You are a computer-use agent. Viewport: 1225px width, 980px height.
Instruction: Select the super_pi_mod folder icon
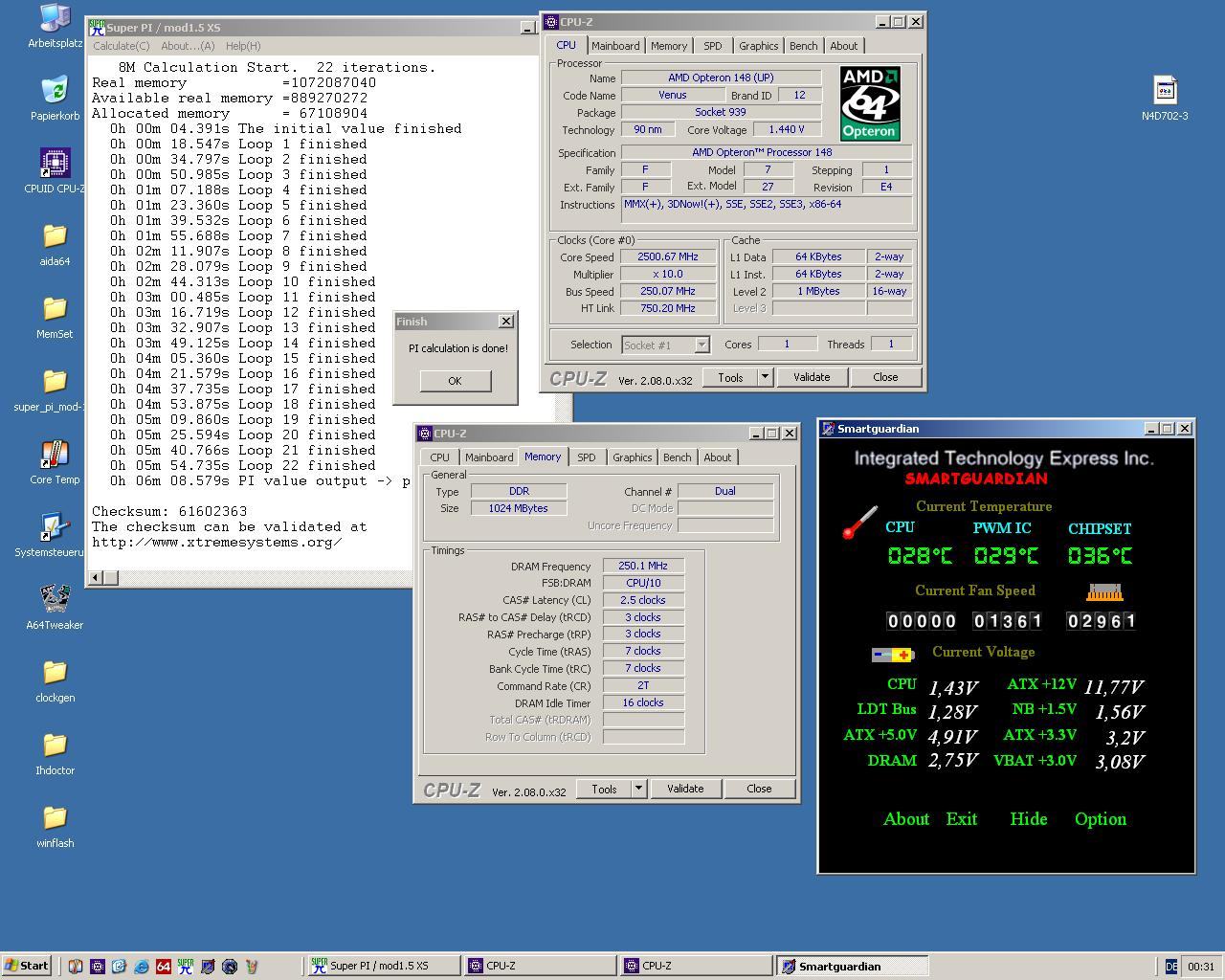pyautogui.click(x=55, y=381)
